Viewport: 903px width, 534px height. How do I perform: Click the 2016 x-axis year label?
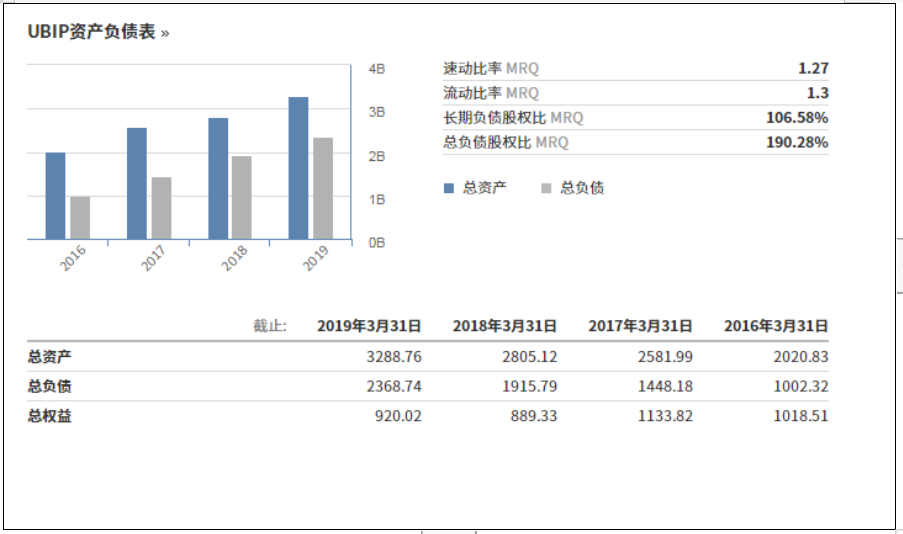73,258
